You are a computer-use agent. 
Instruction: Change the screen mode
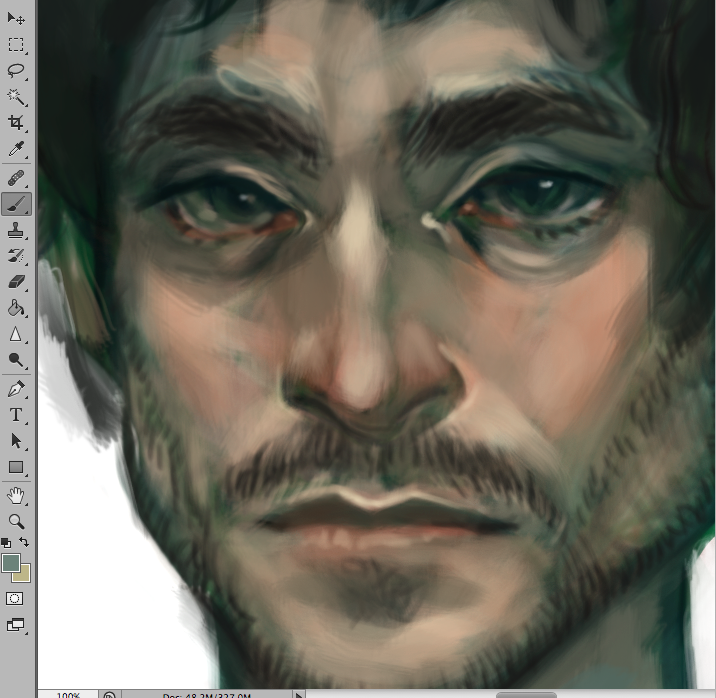tap(15, 625)
